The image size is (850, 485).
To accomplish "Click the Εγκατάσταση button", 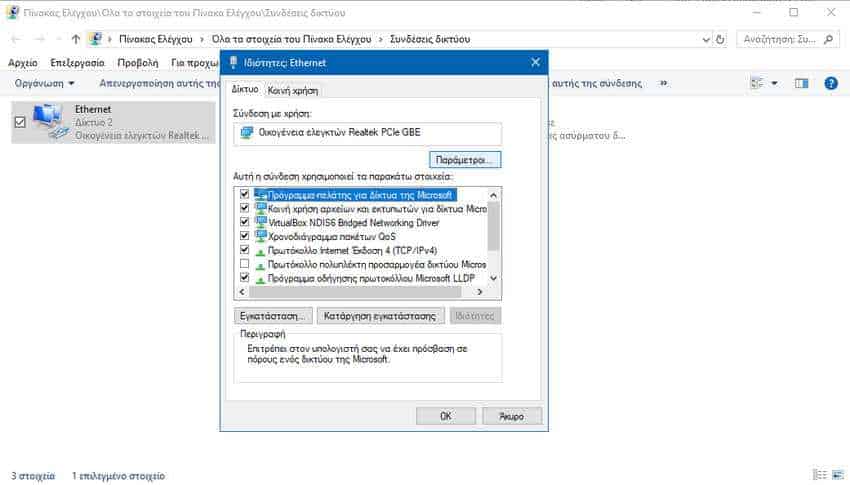I will coord(273,316).
